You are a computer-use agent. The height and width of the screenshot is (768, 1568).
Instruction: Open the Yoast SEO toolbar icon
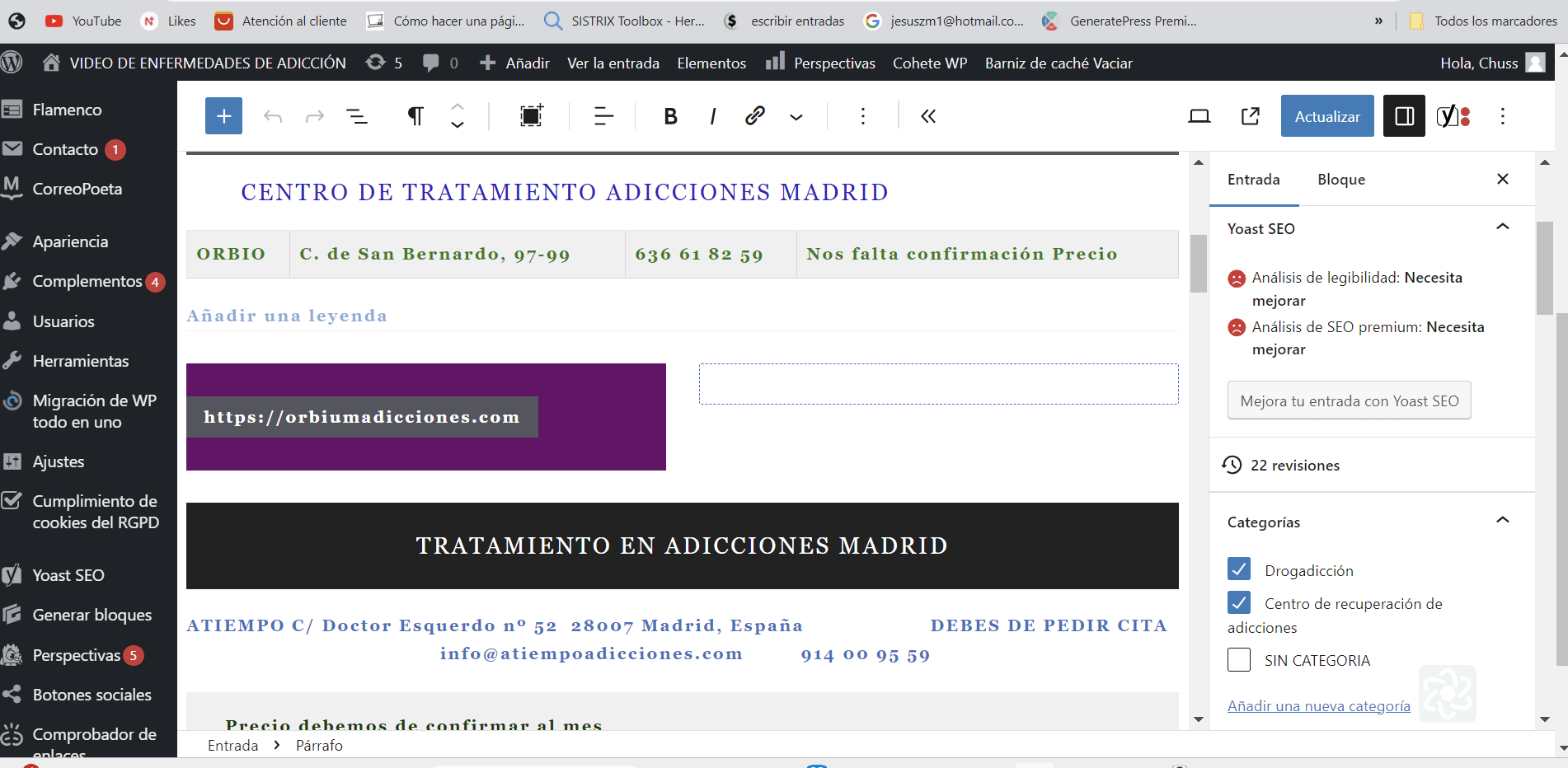1453,116
